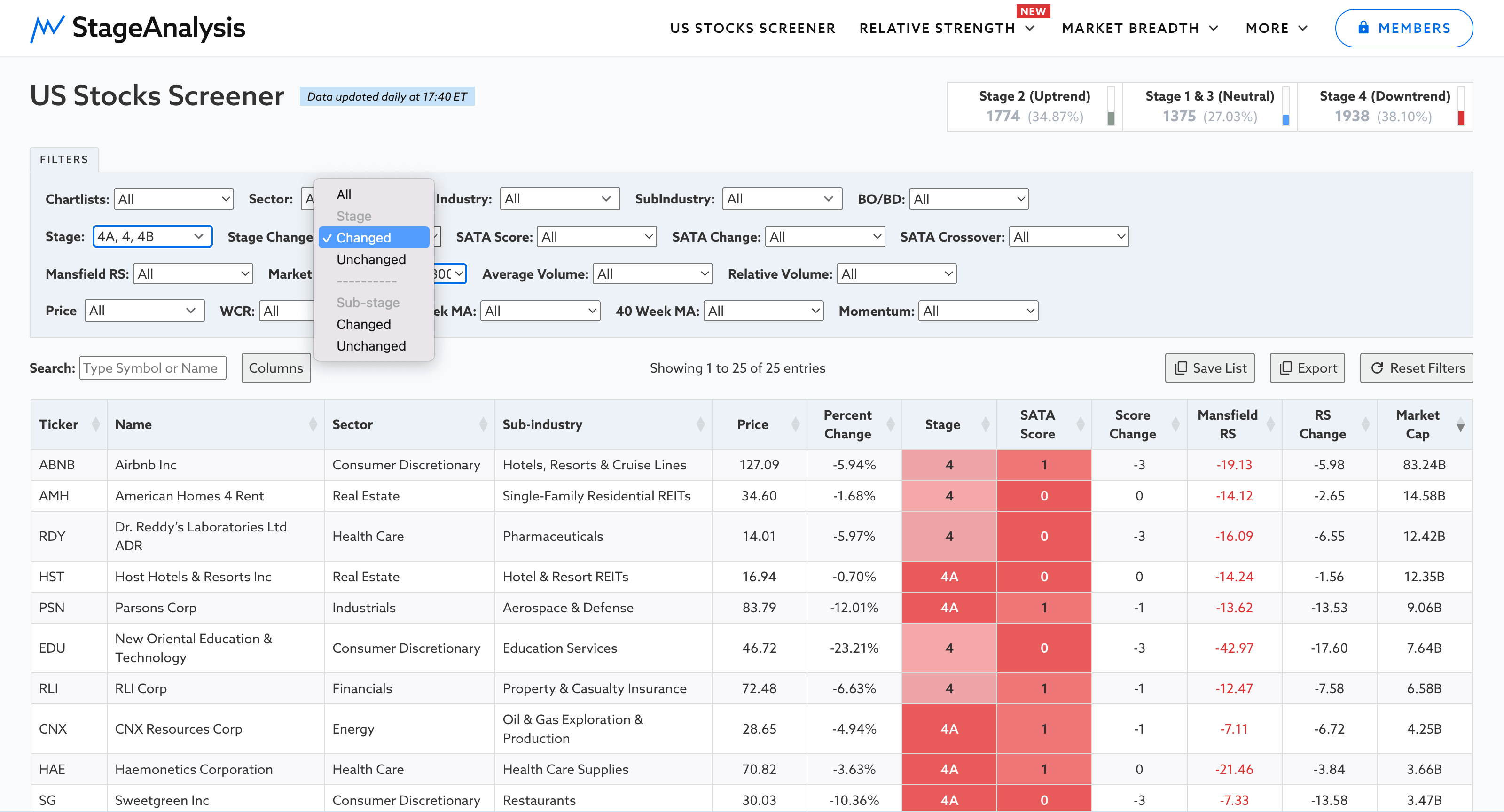Open the SubIndustry filter dropdown

[x=783, y=199]
